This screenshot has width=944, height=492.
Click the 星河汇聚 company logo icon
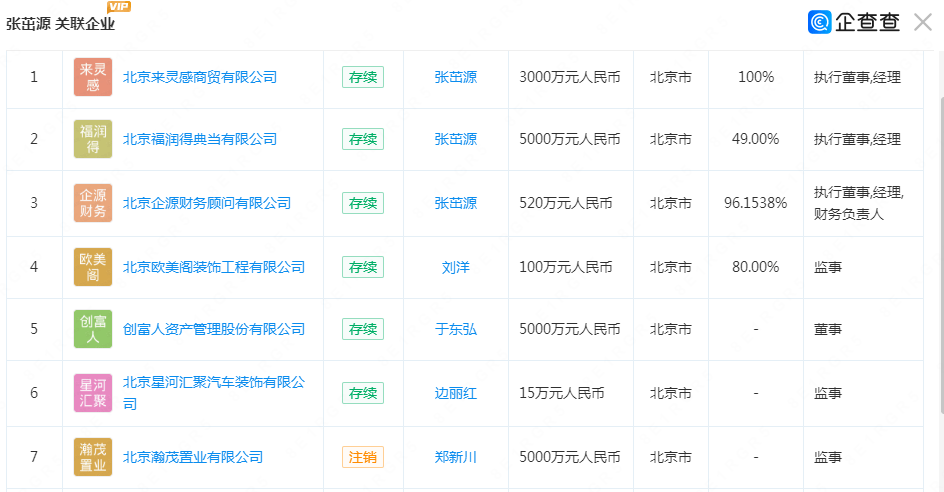pyautogui.click(x=93, y=393)
